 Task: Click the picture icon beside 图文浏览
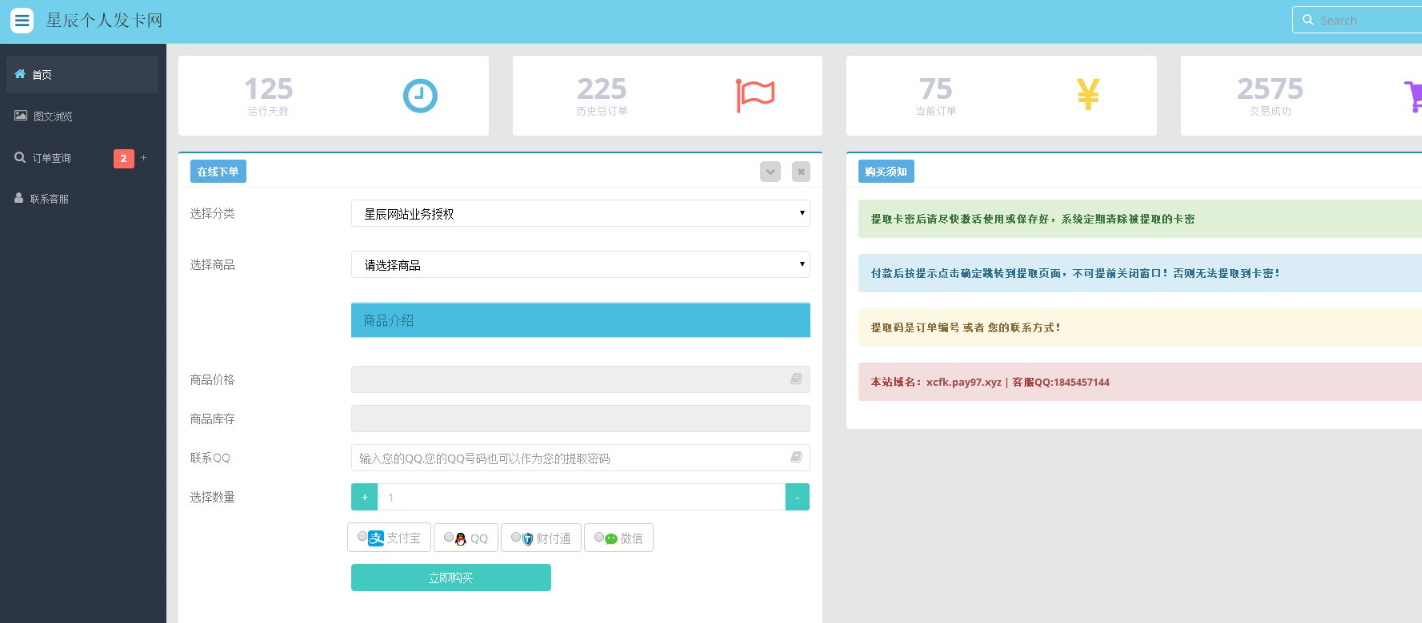tap(20, 116)
